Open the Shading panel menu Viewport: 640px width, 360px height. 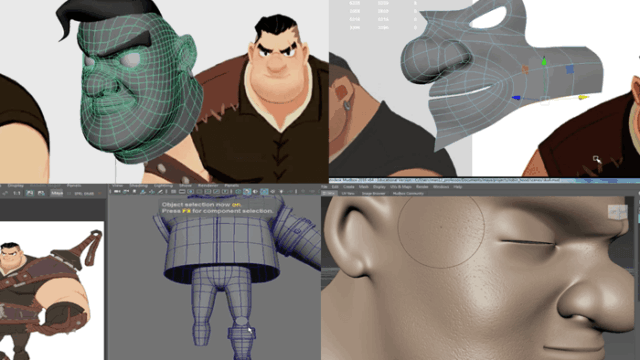[x=138, y=186]
